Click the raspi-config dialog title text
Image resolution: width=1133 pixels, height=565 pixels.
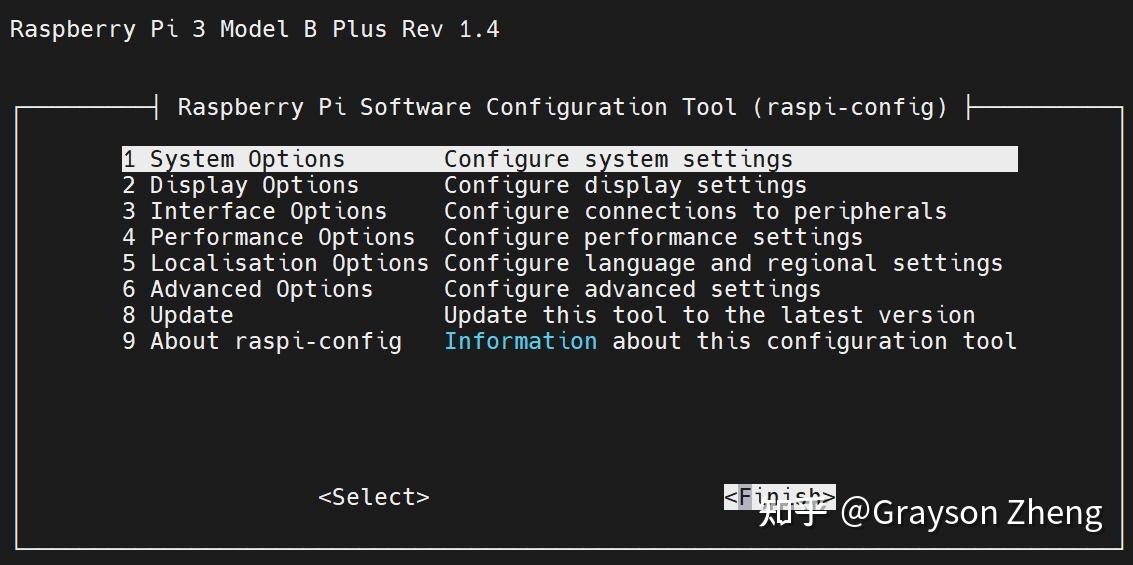coord(562,107)
